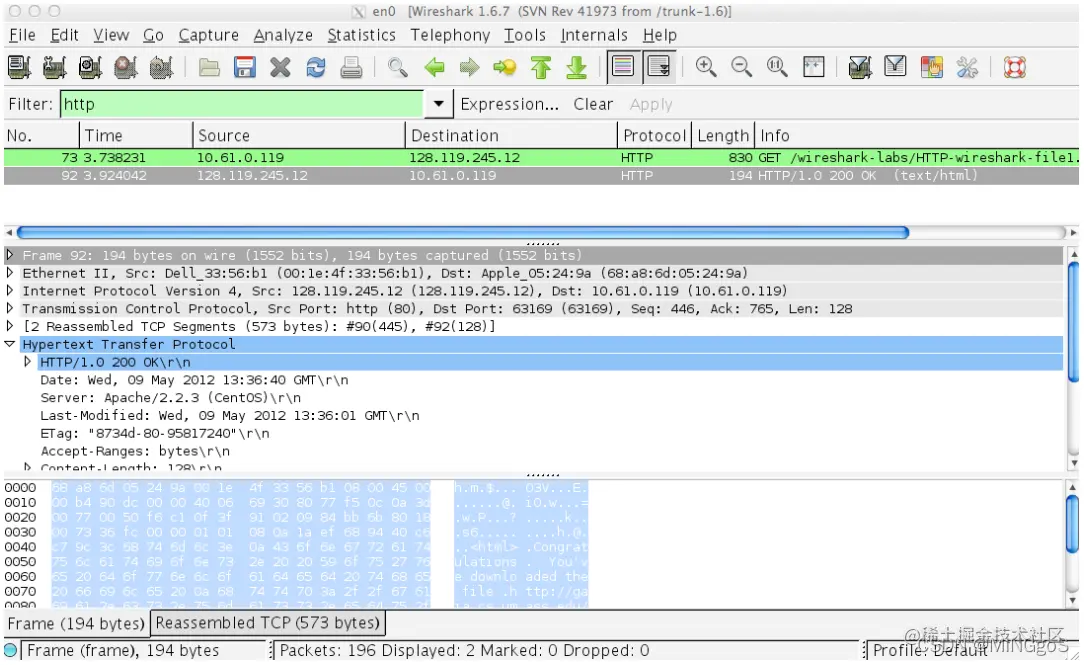1084x665 pixels.
Task: Open help lifebuoy icon
Action: (1014, 67)
